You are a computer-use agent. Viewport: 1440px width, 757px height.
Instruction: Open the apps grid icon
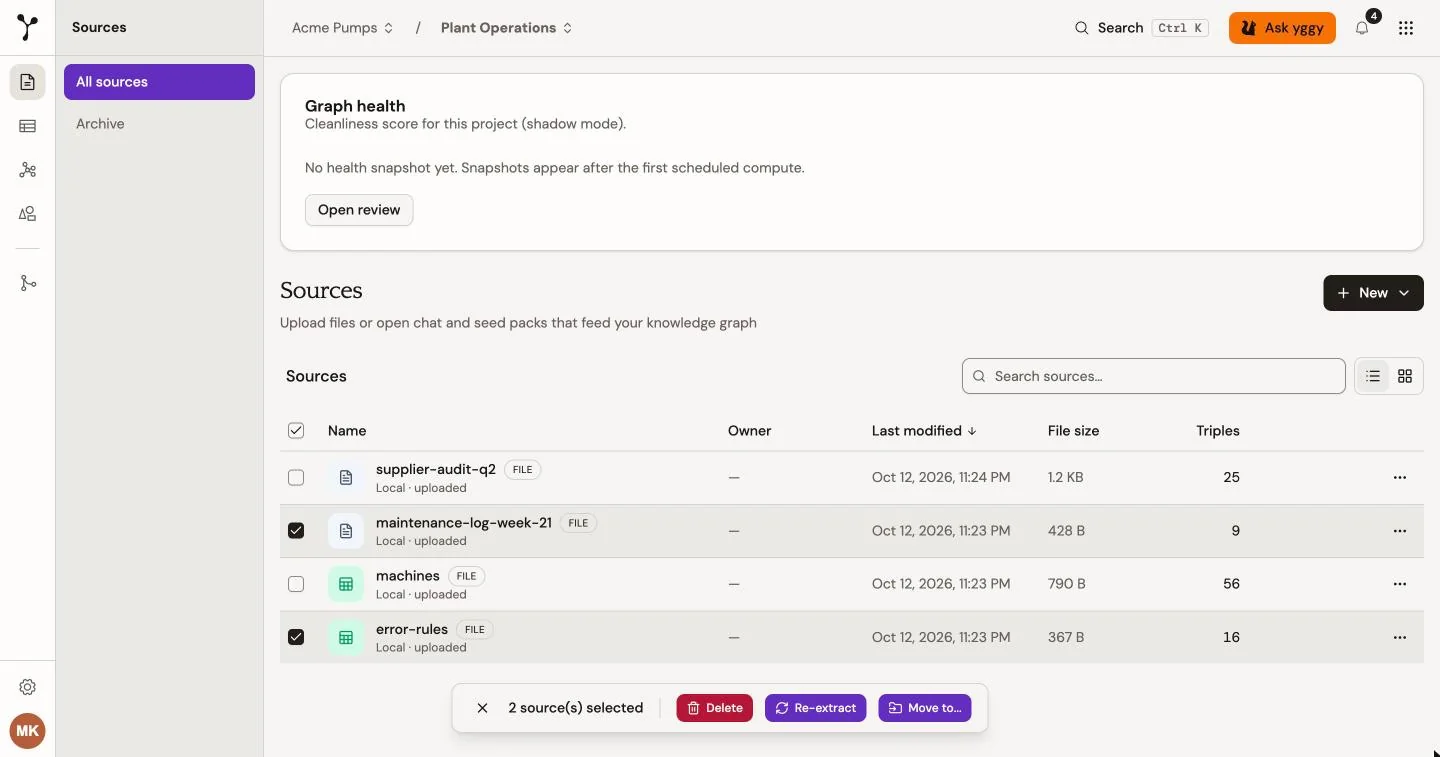click(x=1406, y=28)
